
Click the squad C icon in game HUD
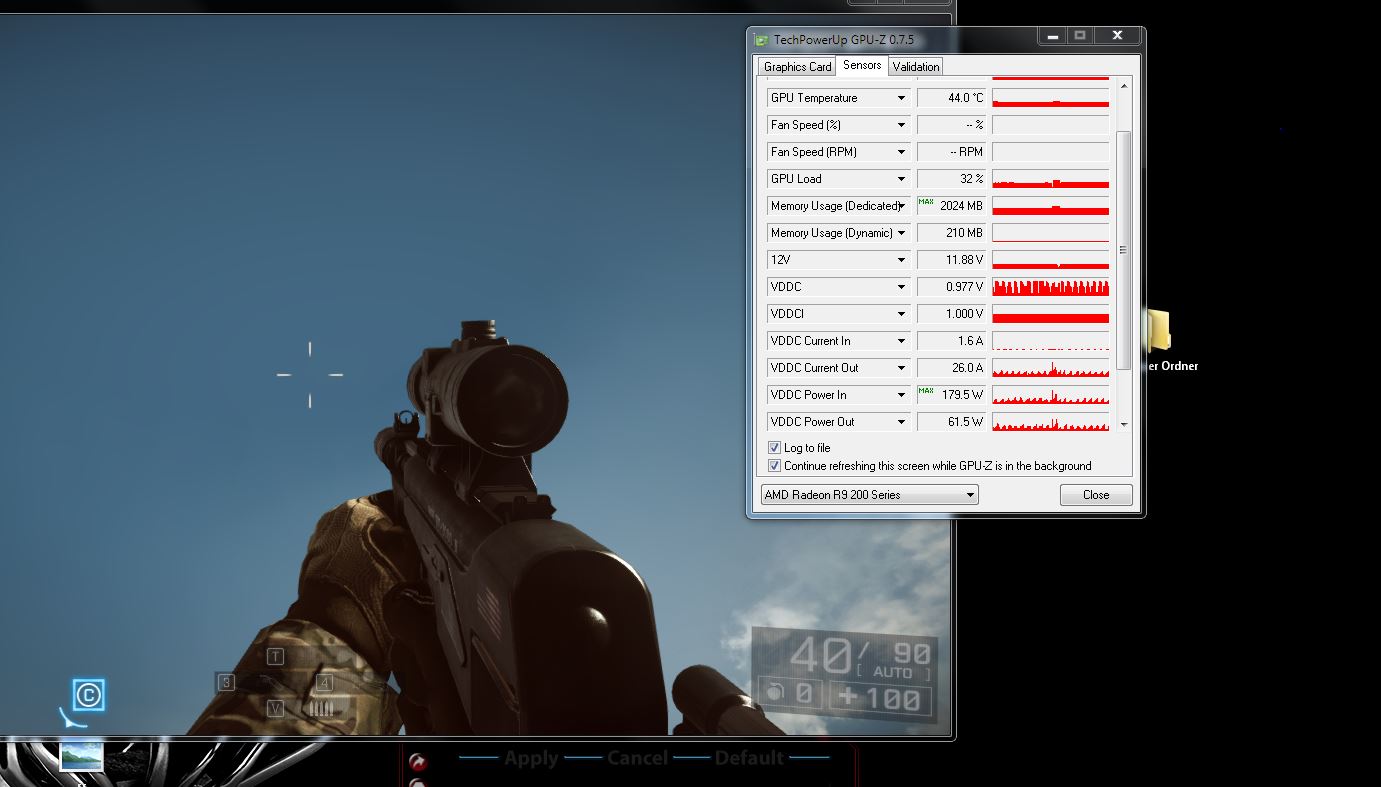88,694
